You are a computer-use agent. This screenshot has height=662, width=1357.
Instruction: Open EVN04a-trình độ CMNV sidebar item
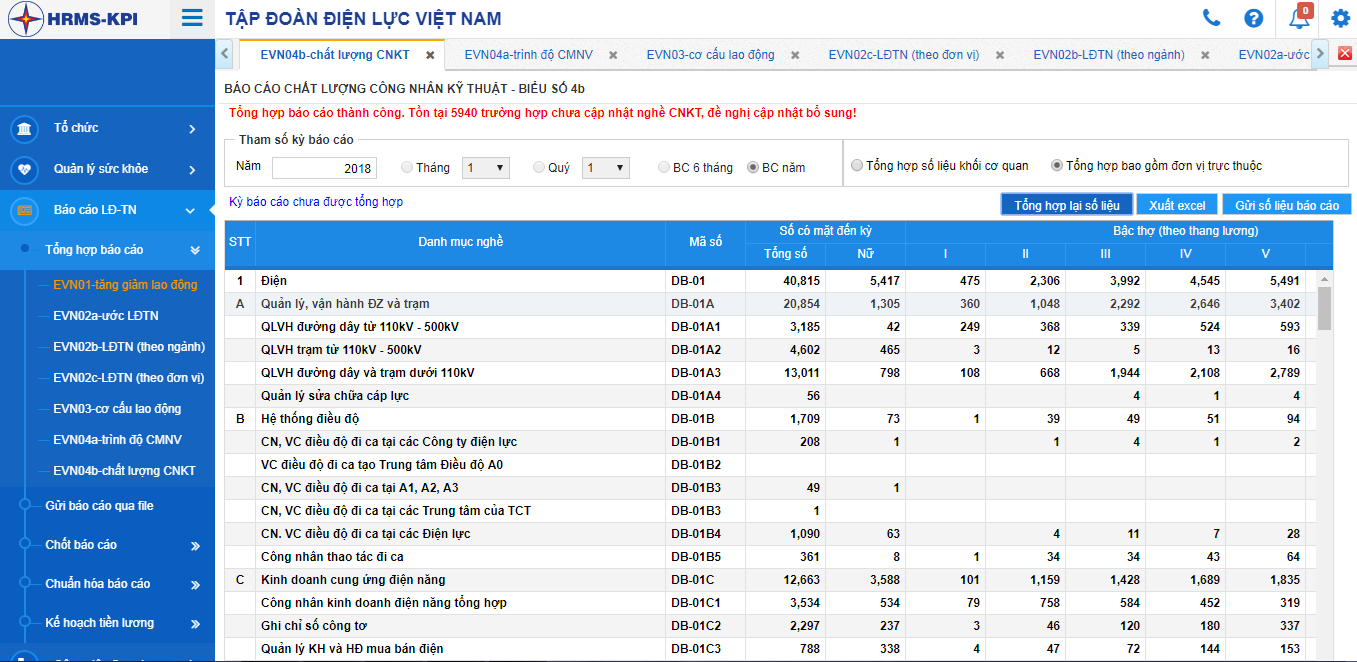(117, 440)
